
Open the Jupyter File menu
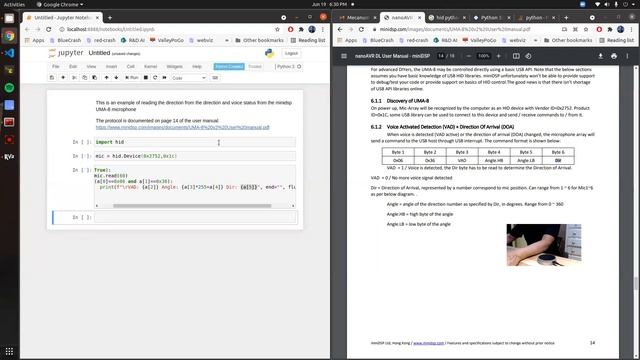56,67
